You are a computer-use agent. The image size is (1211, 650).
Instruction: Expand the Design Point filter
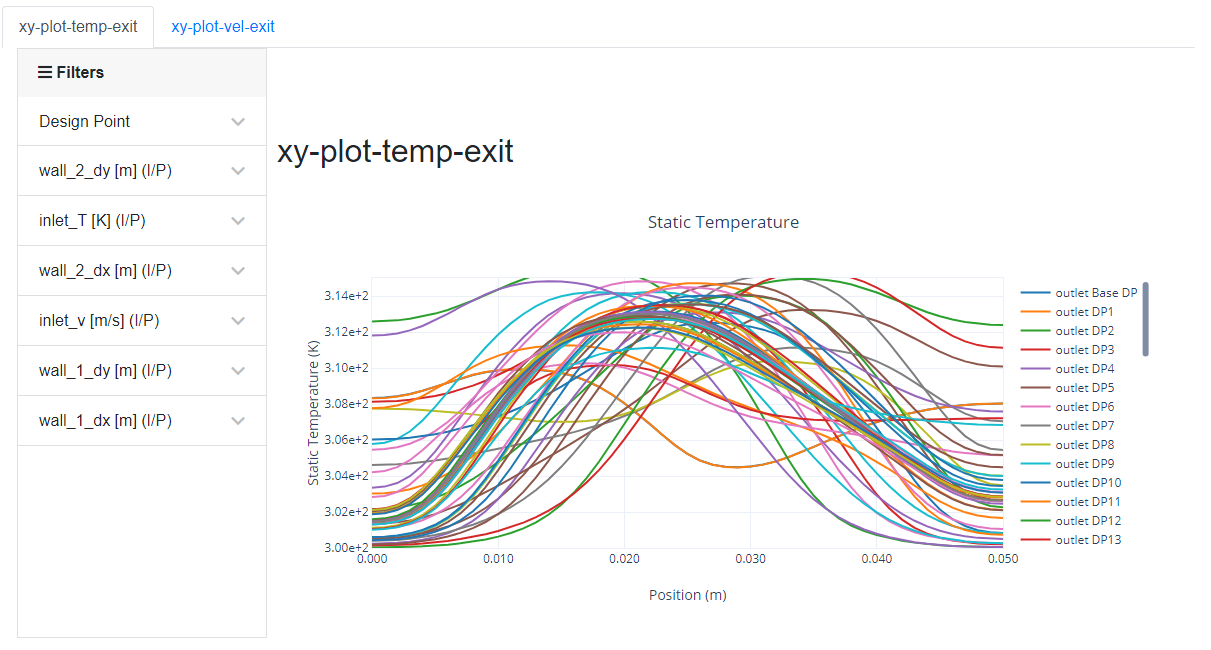coord(141,121)
